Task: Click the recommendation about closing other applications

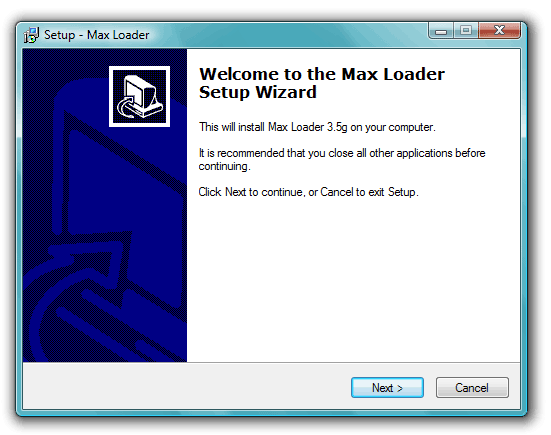Action: [342, 160]
